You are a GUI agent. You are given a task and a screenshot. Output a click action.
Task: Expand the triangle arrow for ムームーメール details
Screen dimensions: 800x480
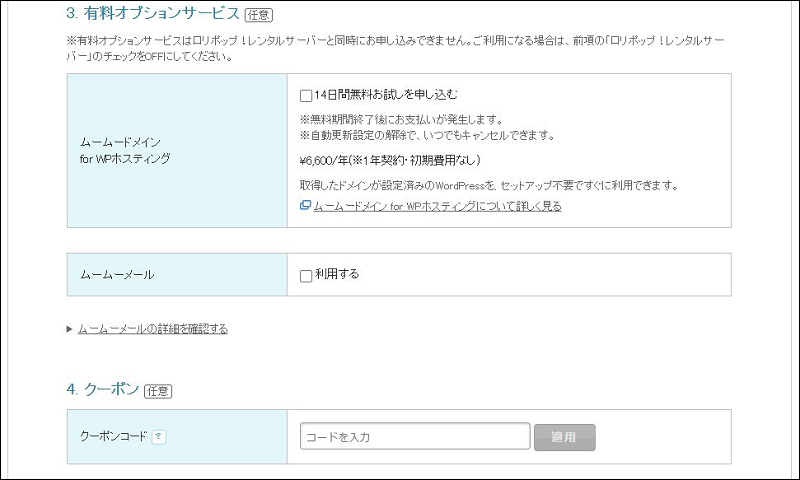[x=70, y=328]
